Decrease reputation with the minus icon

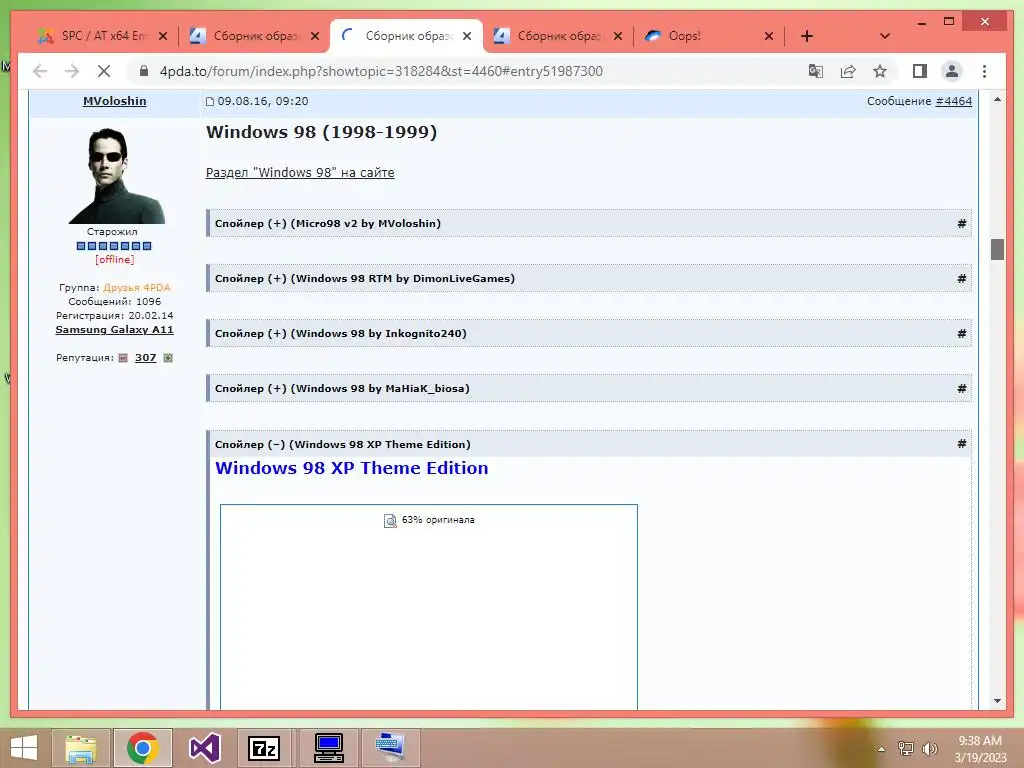point(123,358)
